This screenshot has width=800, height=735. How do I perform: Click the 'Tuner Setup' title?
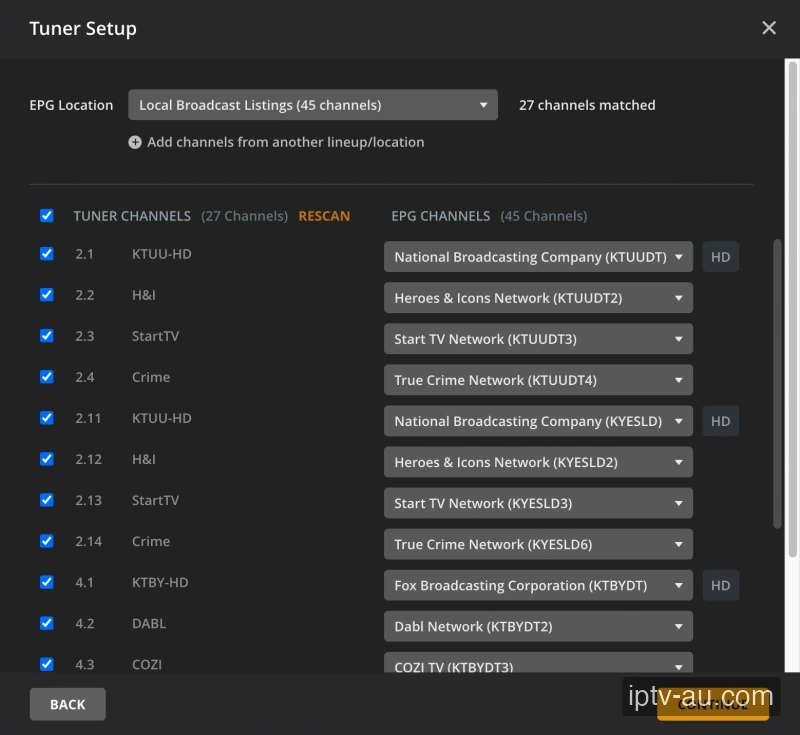83,28
